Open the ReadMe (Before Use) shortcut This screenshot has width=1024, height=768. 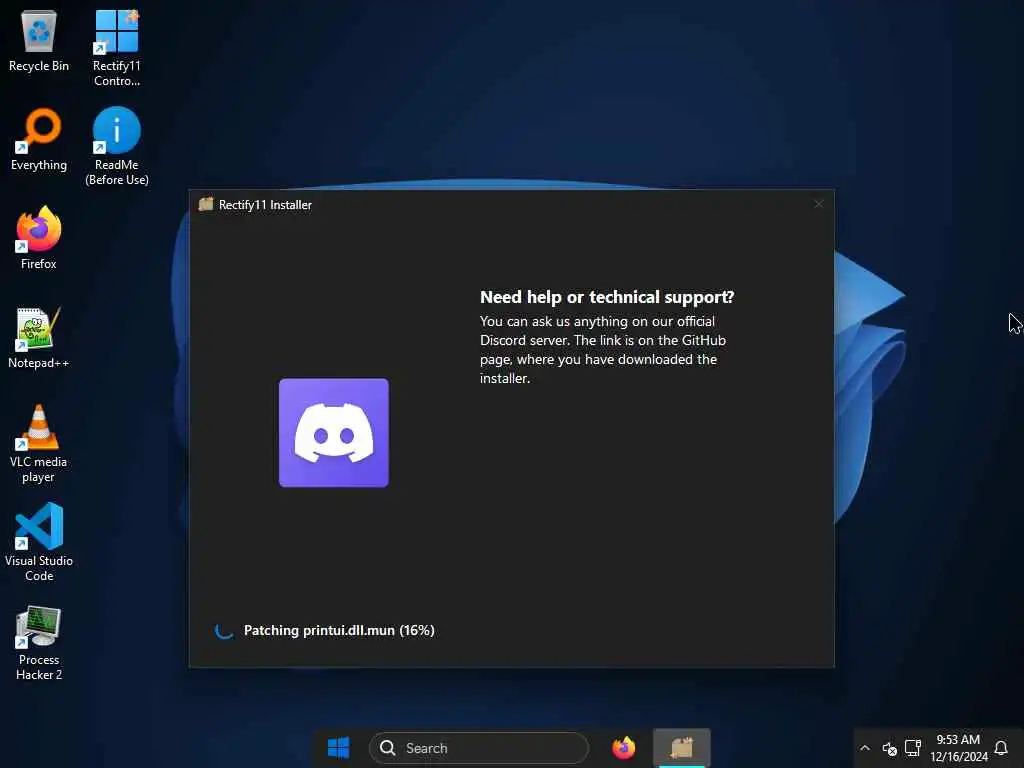[117, 147]
